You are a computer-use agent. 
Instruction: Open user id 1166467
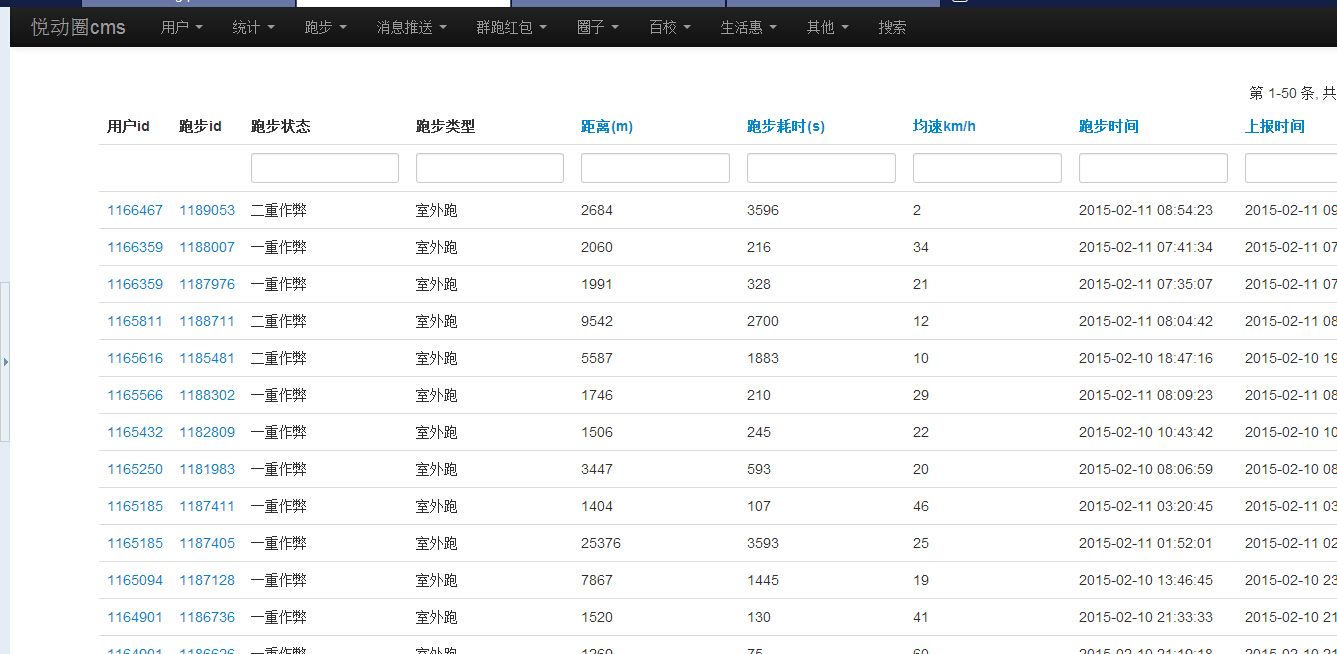(135, 210)
